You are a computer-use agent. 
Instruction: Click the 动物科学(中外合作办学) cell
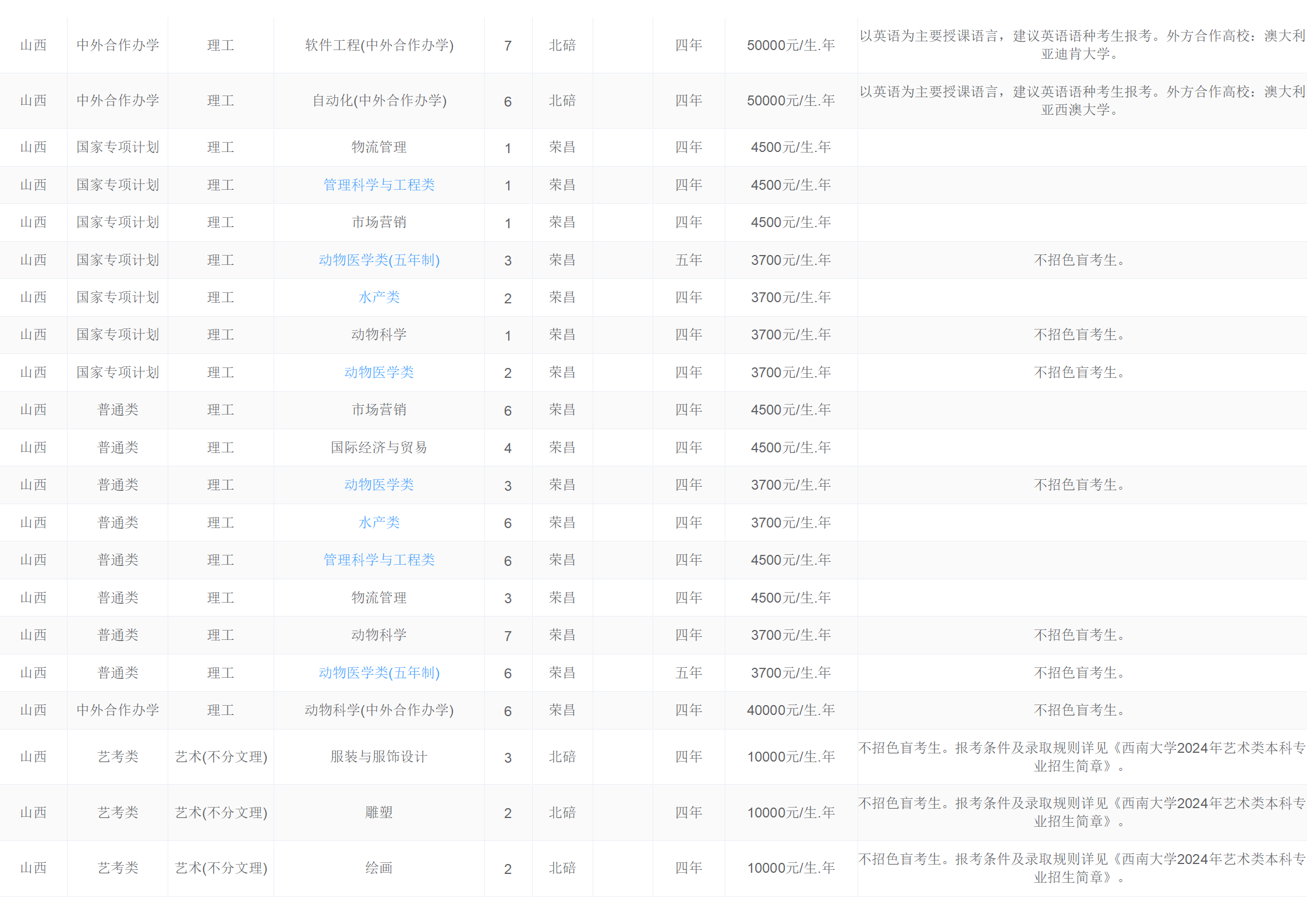[x=379, y=710]
